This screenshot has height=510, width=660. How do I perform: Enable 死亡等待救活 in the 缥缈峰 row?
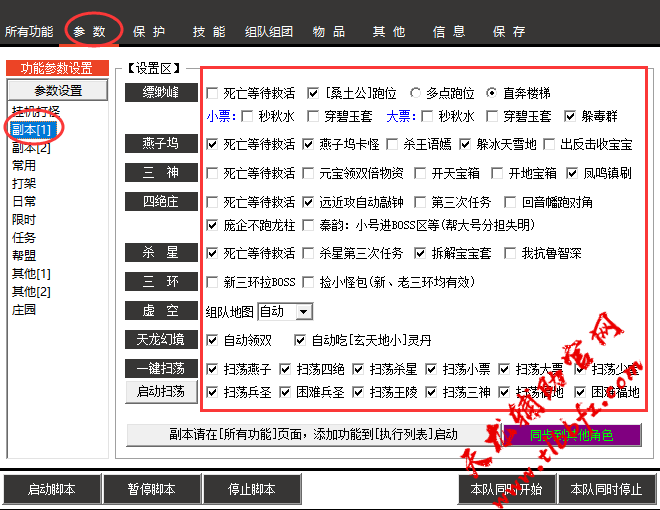click(x=212, y=93)
